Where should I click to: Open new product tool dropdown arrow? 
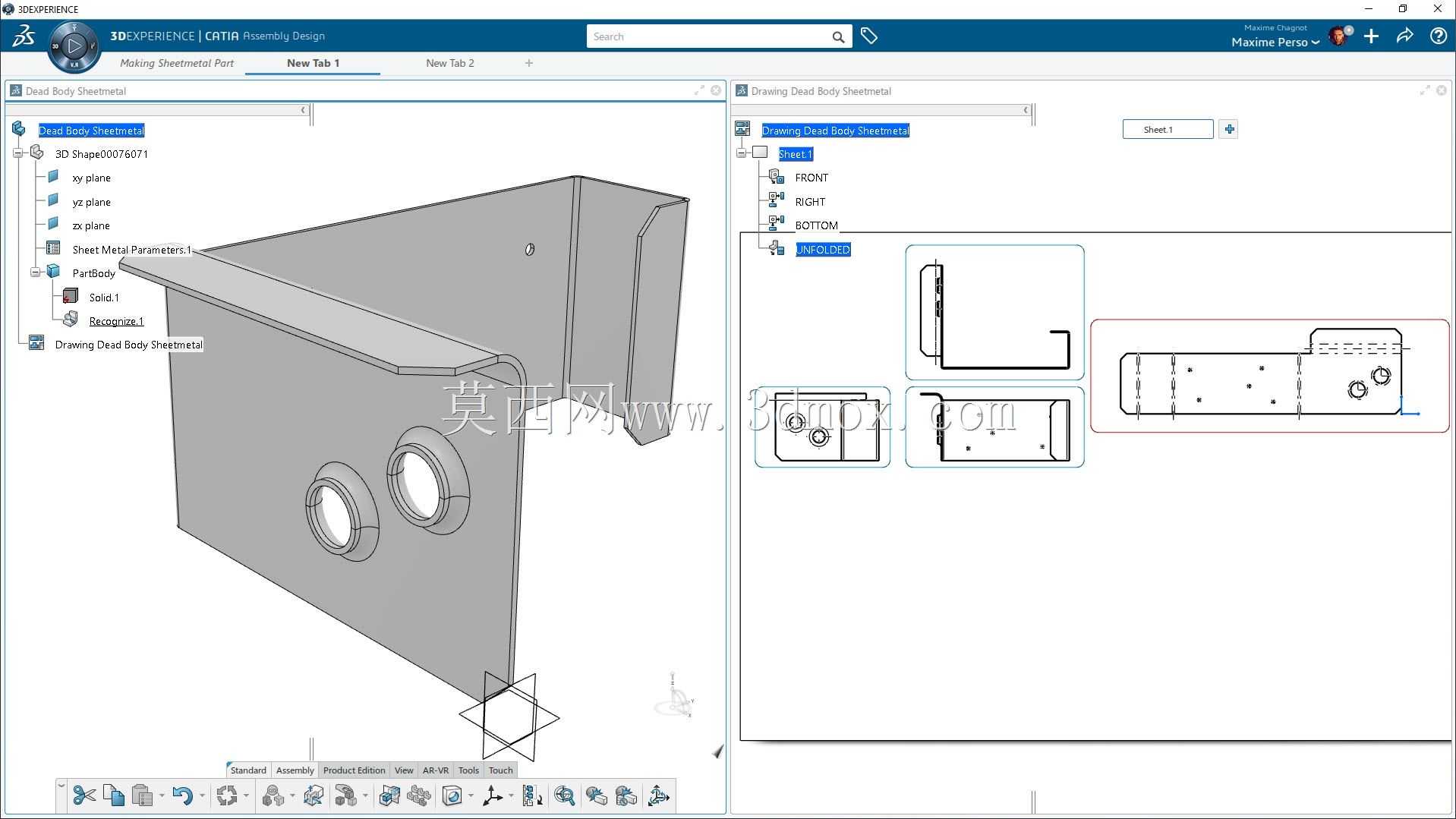365,796
